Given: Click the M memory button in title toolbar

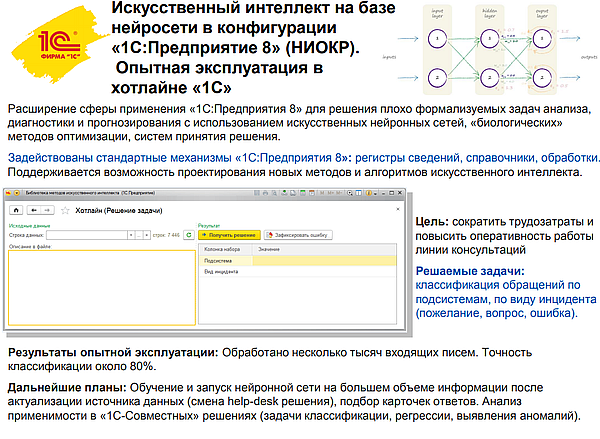Looking at the screenshot, I should pos(322,193).
